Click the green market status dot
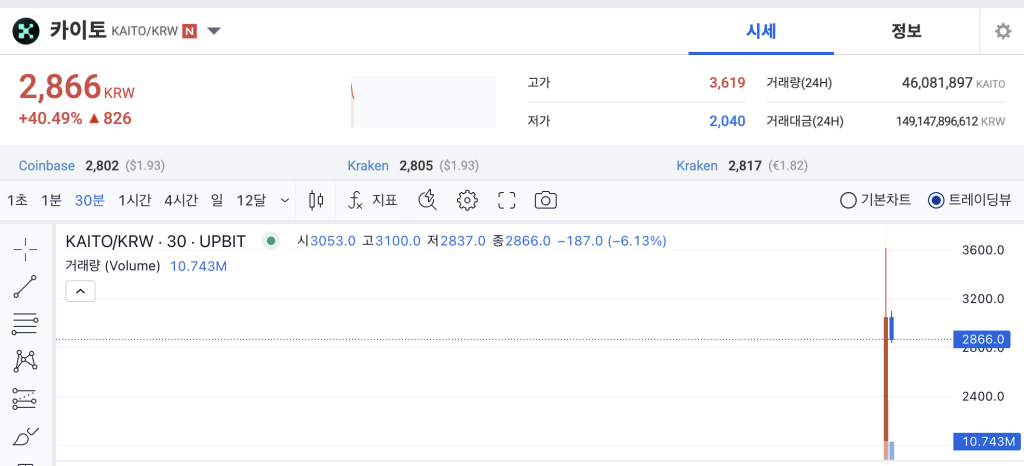The image size is (1024, 466). [x=270, y=241]
